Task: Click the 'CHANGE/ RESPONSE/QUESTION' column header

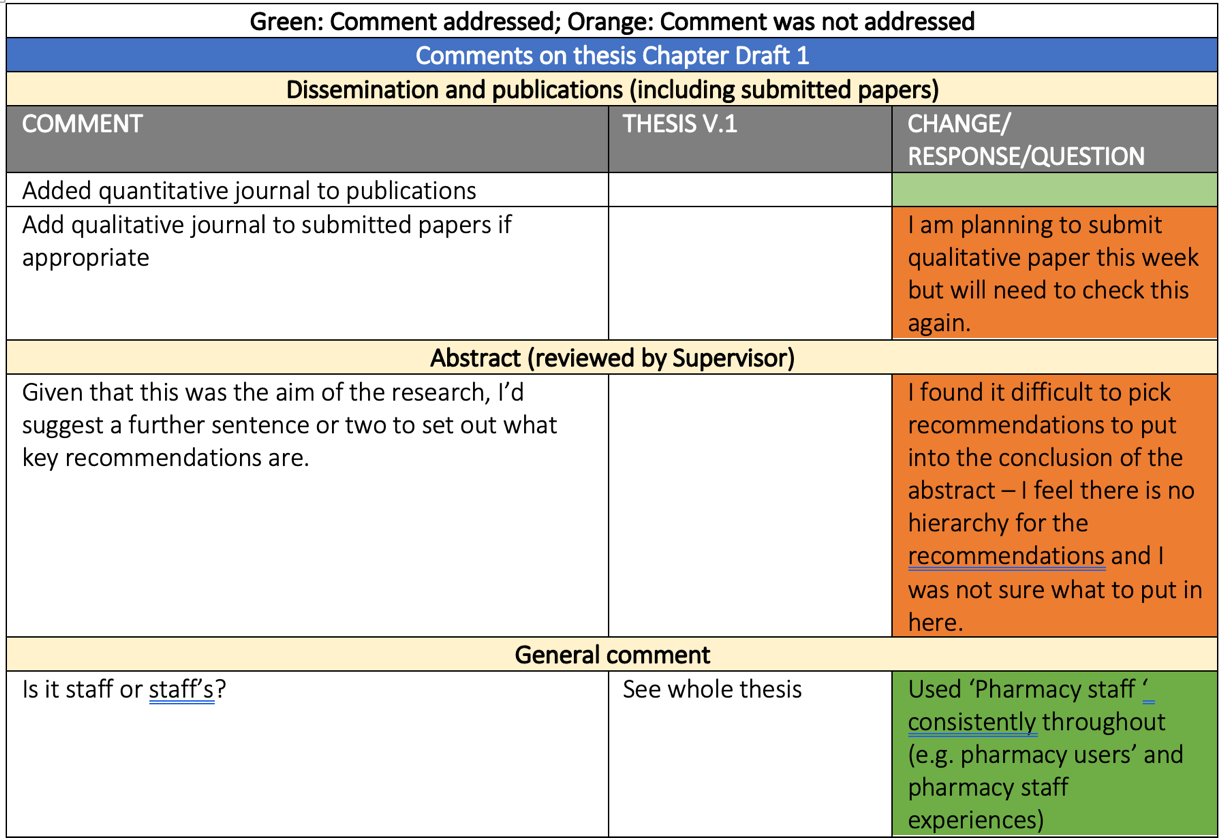Action: 1026,140
